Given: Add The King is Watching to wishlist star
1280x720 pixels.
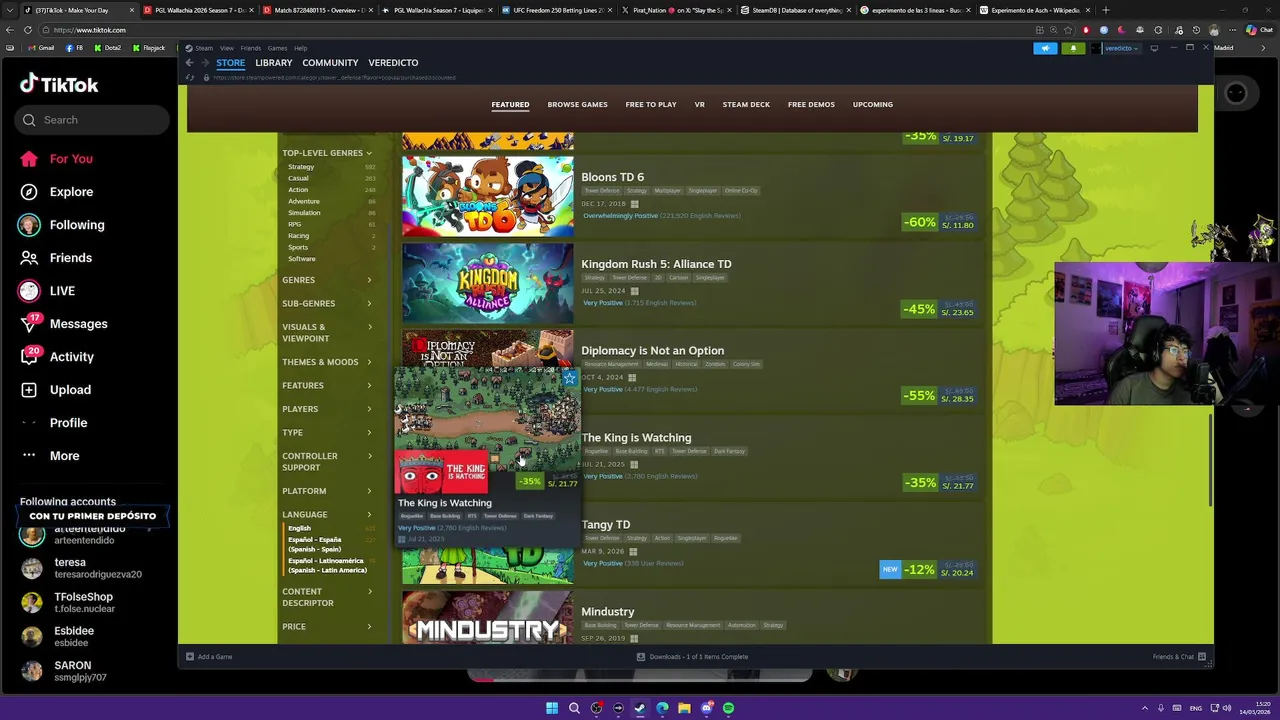Looking at the screenshot, I should coord(569,378).
